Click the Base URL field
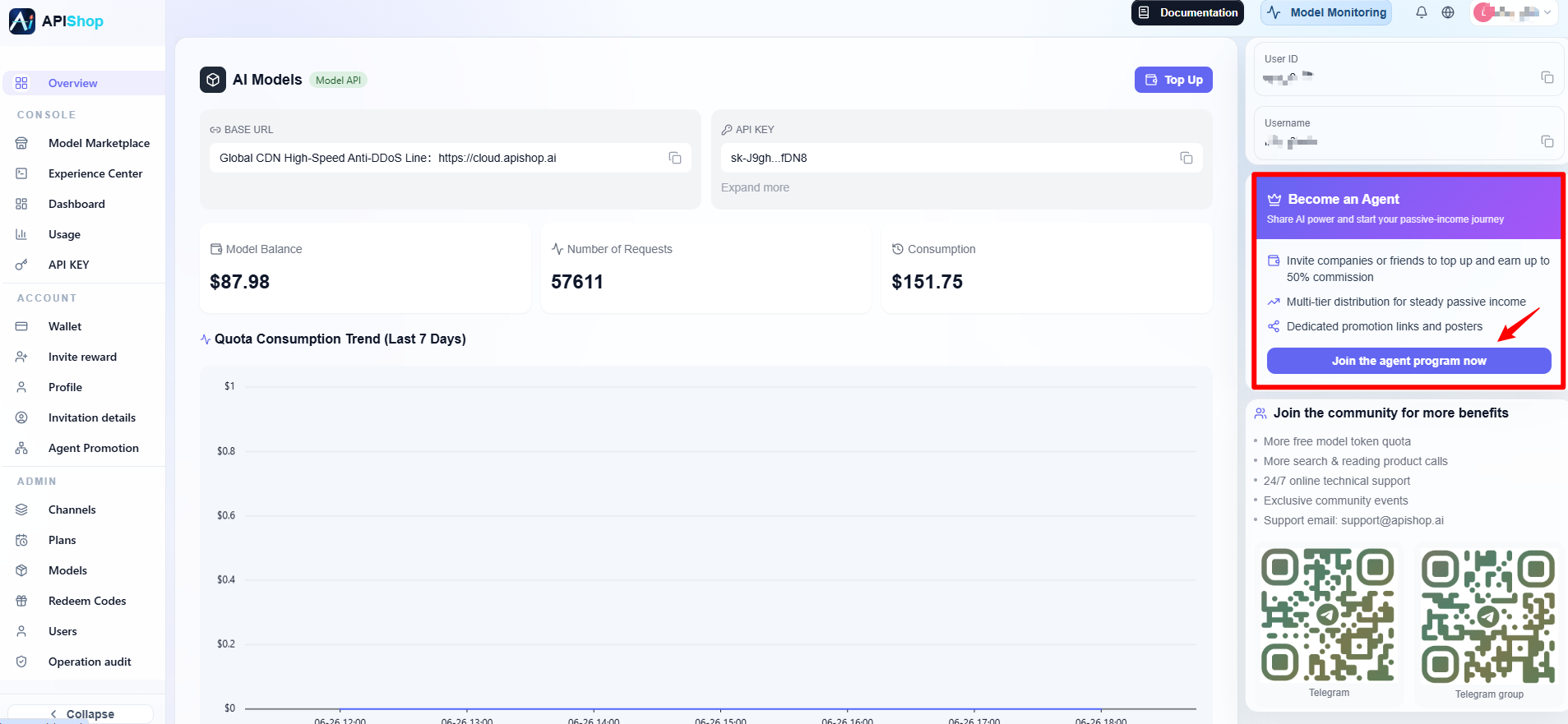Screen dimensions: 1568x724 [451, 158]
